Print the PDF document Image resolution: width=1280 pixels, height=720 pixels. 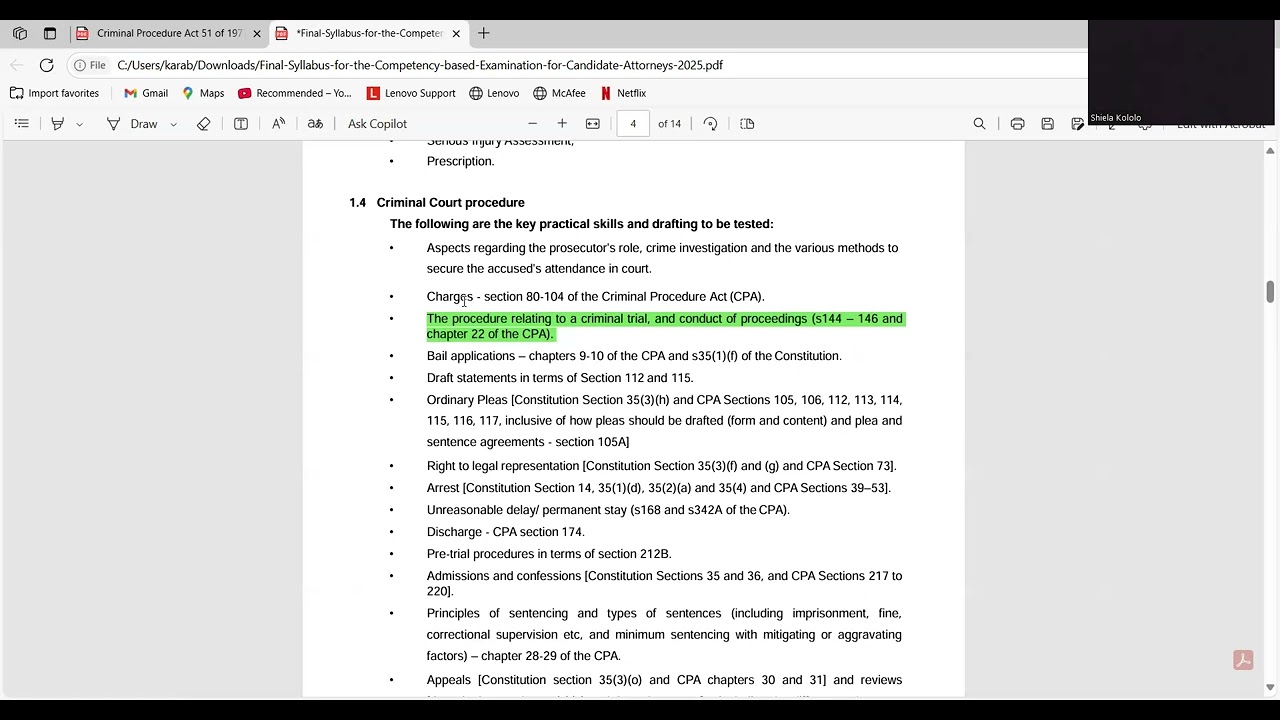[1017, 124]
